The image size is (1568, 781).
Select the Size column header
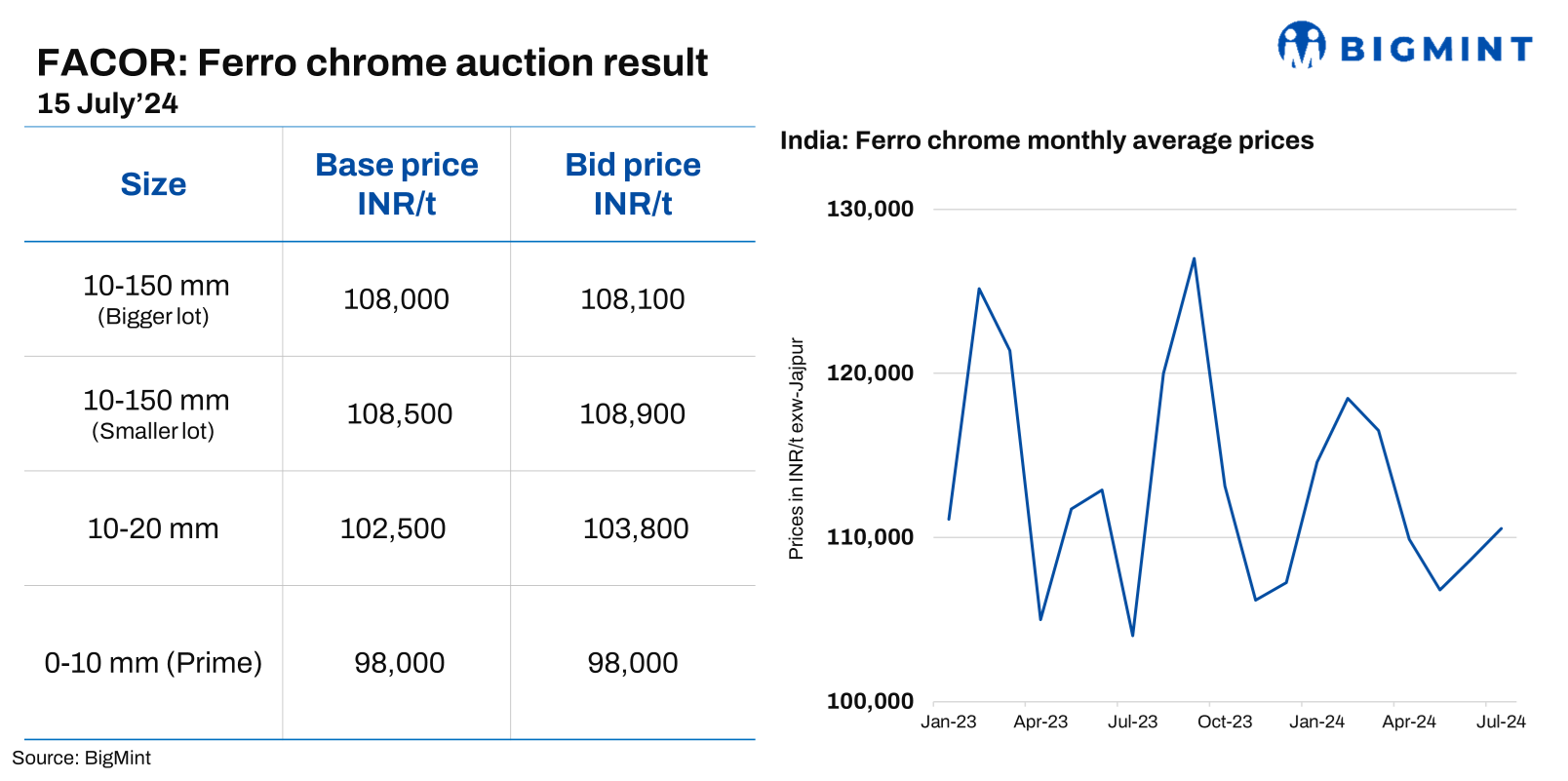point(153,184)
